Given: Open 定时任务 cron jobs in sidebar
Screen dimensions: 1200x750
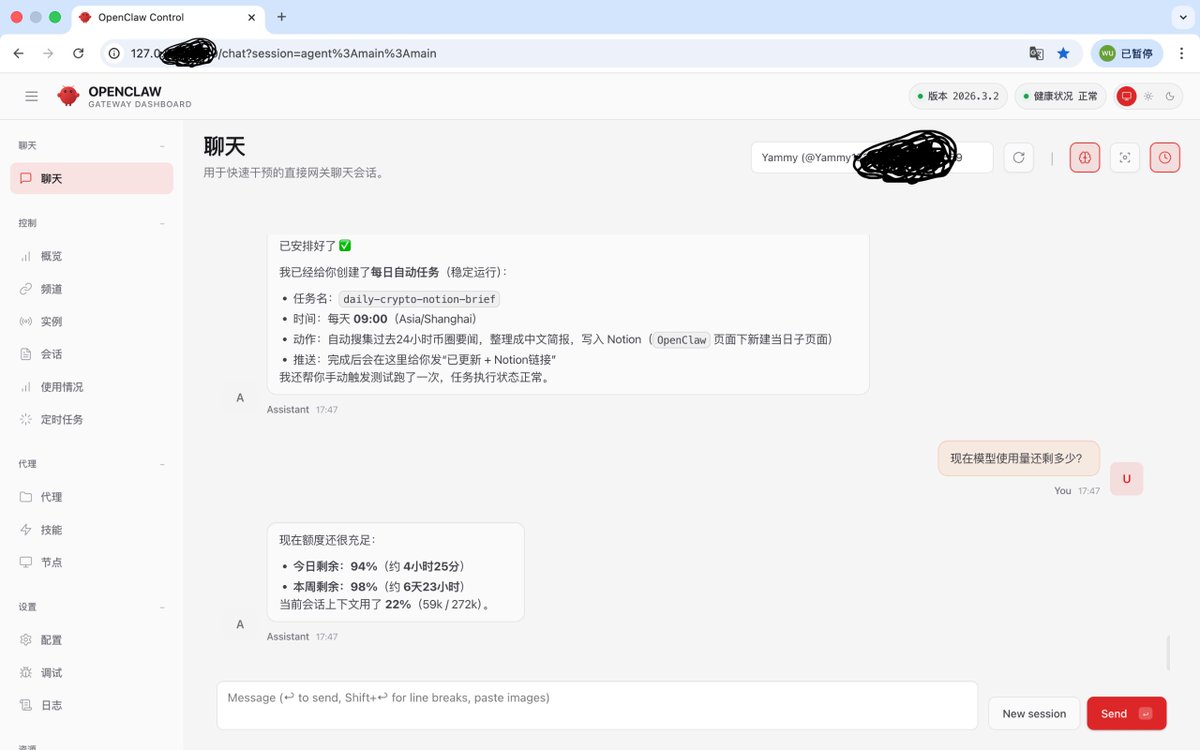Looking at the screenshot, I should click(91, 420).
